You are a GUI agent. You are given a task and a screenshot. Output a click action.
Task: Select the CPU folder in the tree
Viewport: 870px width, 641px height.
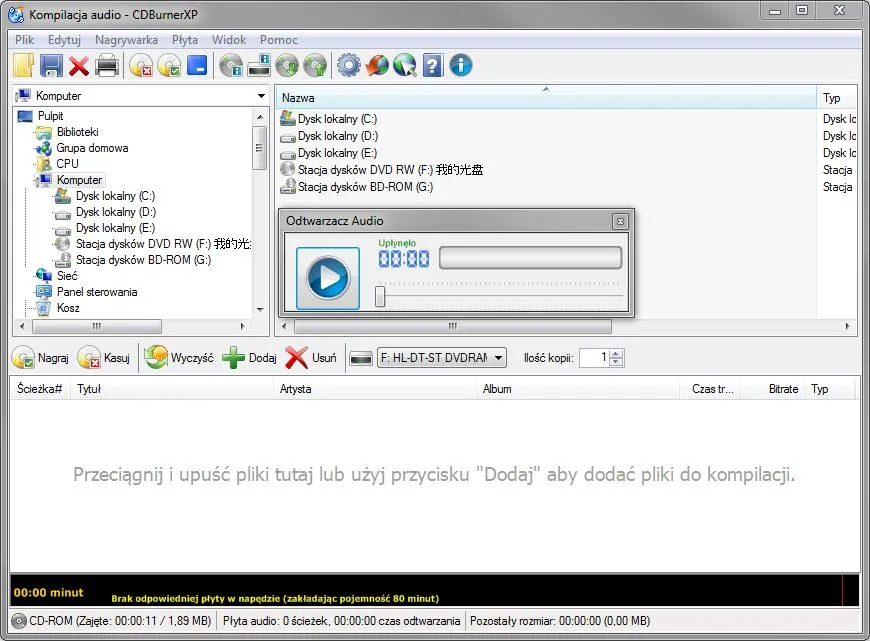click(67, 164)
